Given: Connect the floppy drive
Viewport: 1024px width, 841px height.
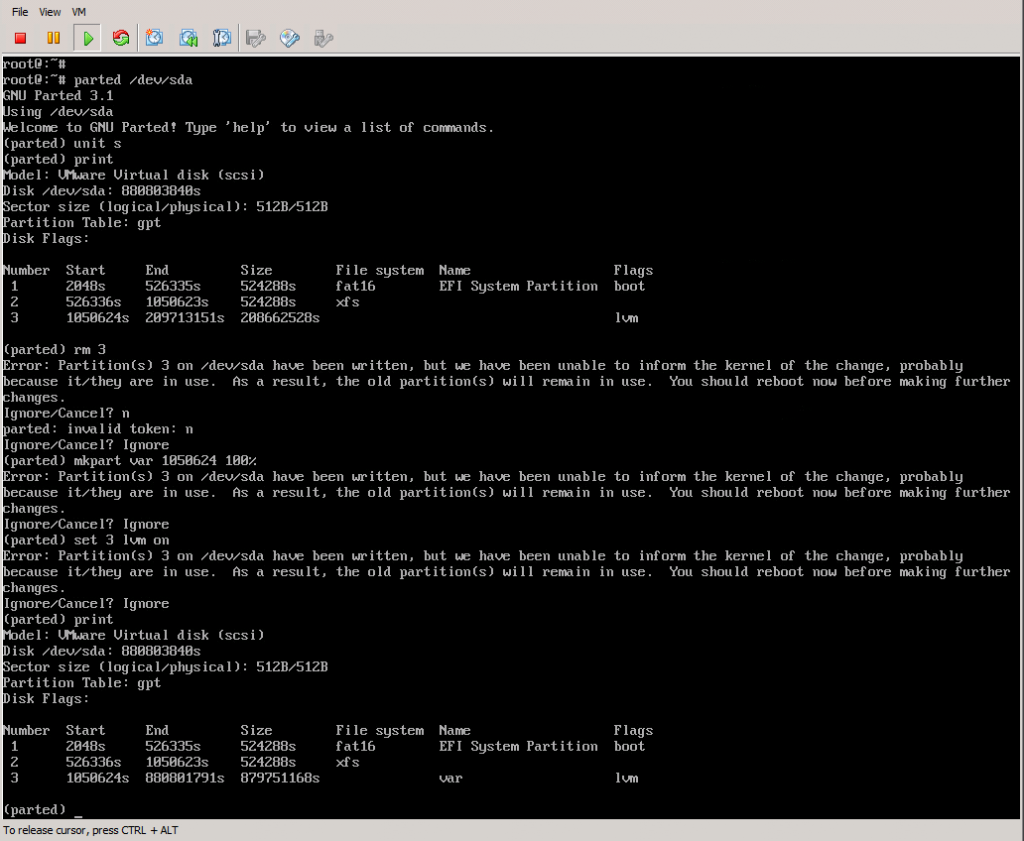Looking at the screenshot, I should click(256, 38).
